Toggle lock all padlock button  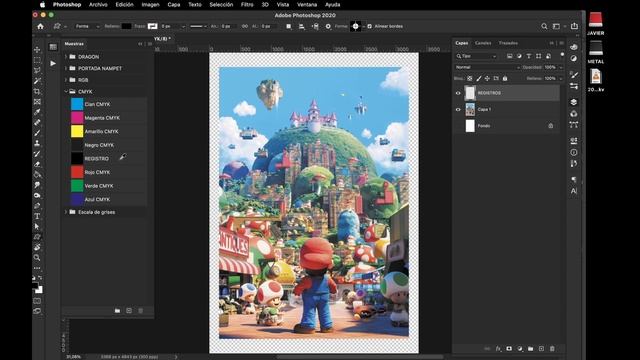(x=505, y=78)
